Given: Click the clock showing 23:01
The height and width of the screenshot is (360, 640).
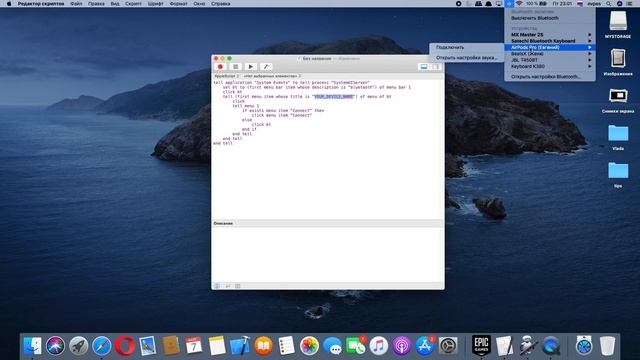Looking at the screenshot, I should pos(562,4).
